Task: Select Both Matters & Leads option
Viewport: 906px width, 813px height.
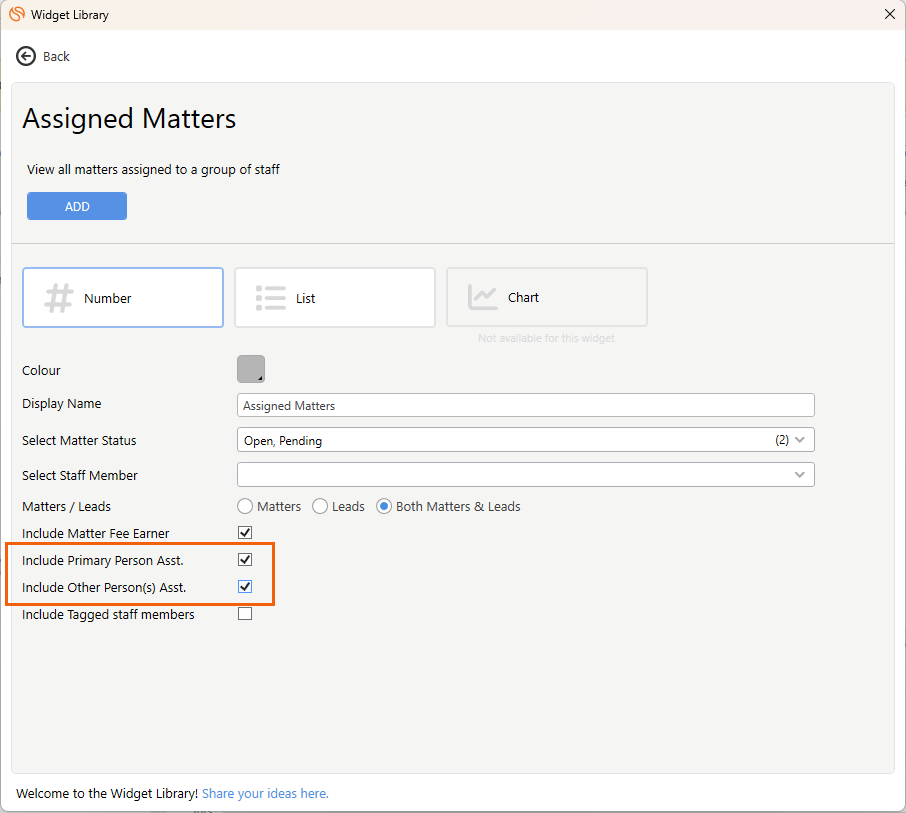Action: pyautogui.click(x=384, y=507)
